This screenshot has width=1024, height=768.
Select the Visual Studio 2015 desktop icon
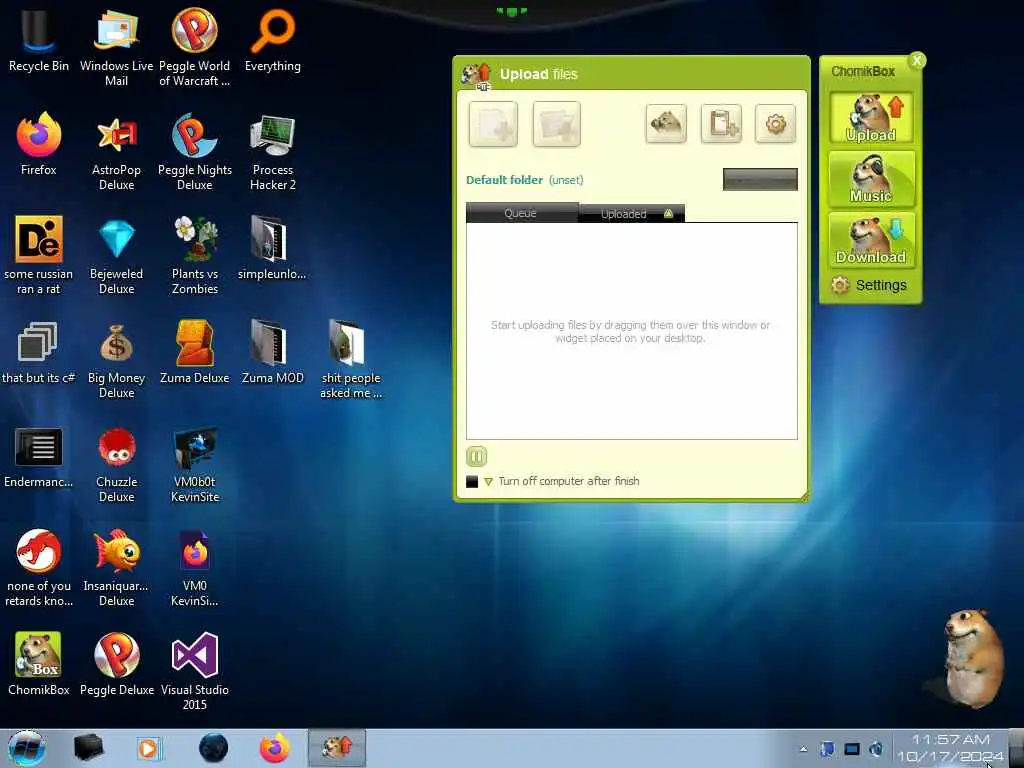(x=195, y=671)
